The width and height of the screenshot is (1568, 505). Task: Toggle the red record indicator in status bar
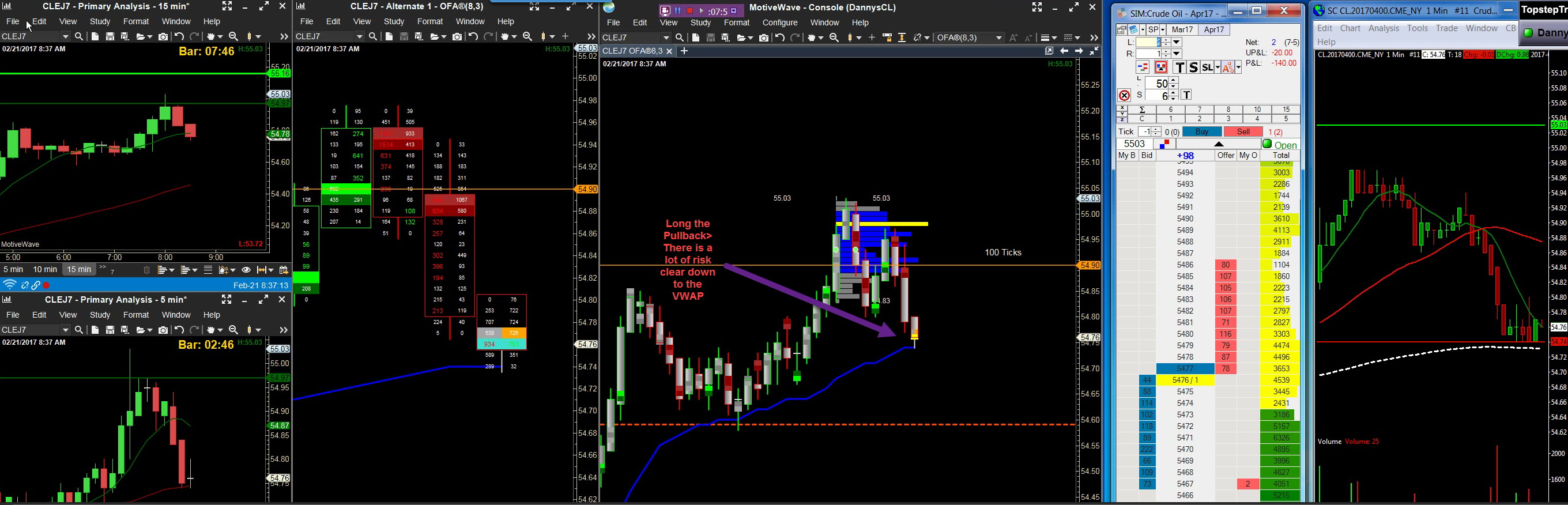pyautogui.click(x=46, y=285)
